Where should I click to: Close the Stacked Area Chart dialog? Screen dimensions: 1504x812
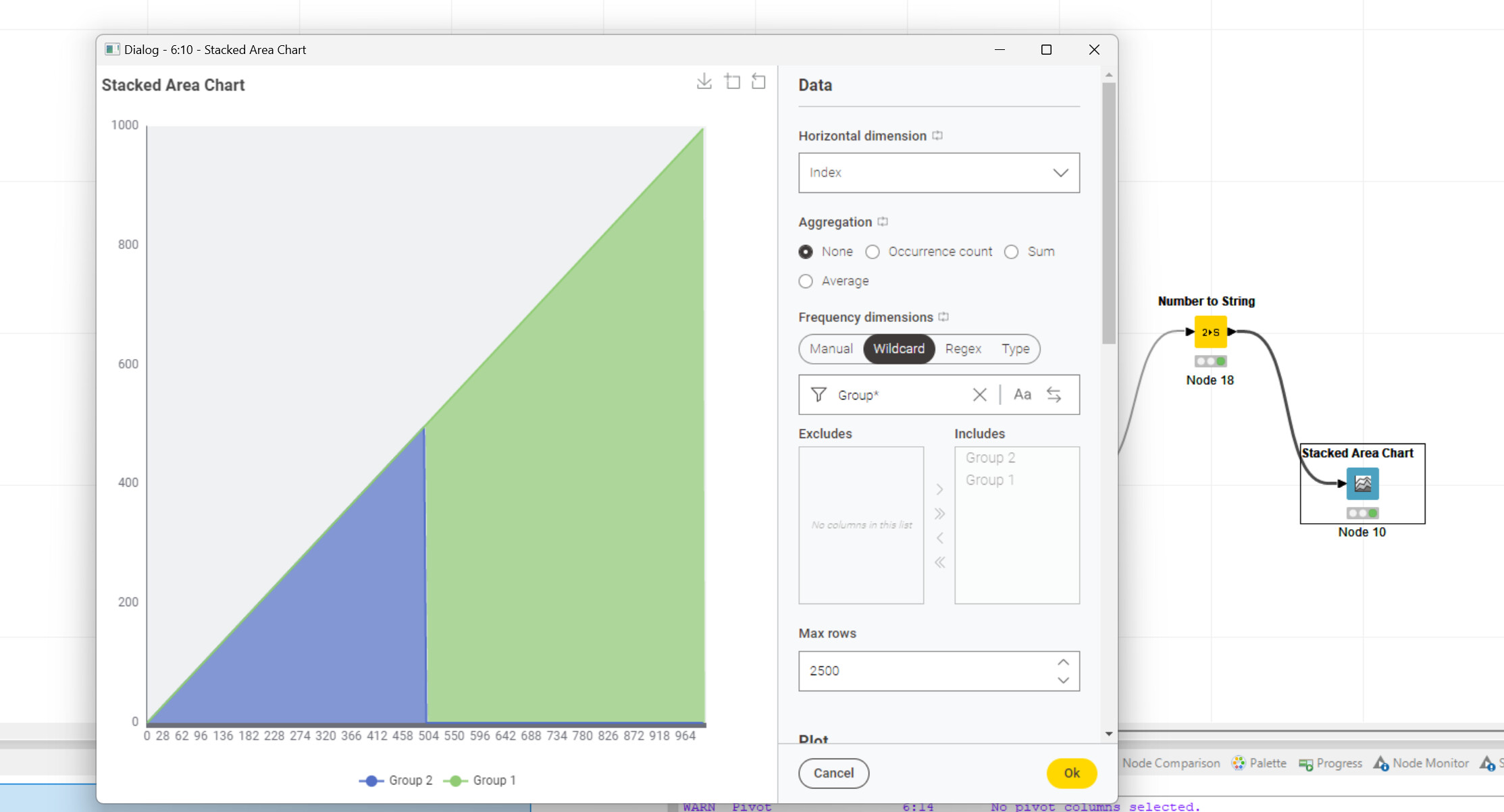pos(1094,50)
